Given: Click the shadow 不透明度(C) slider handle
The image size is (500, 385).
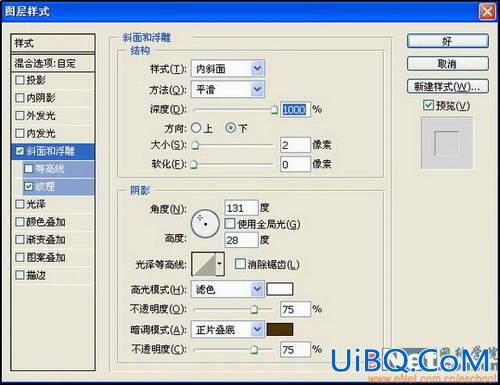Looking at the screenshot, I should tap(254, 349).
